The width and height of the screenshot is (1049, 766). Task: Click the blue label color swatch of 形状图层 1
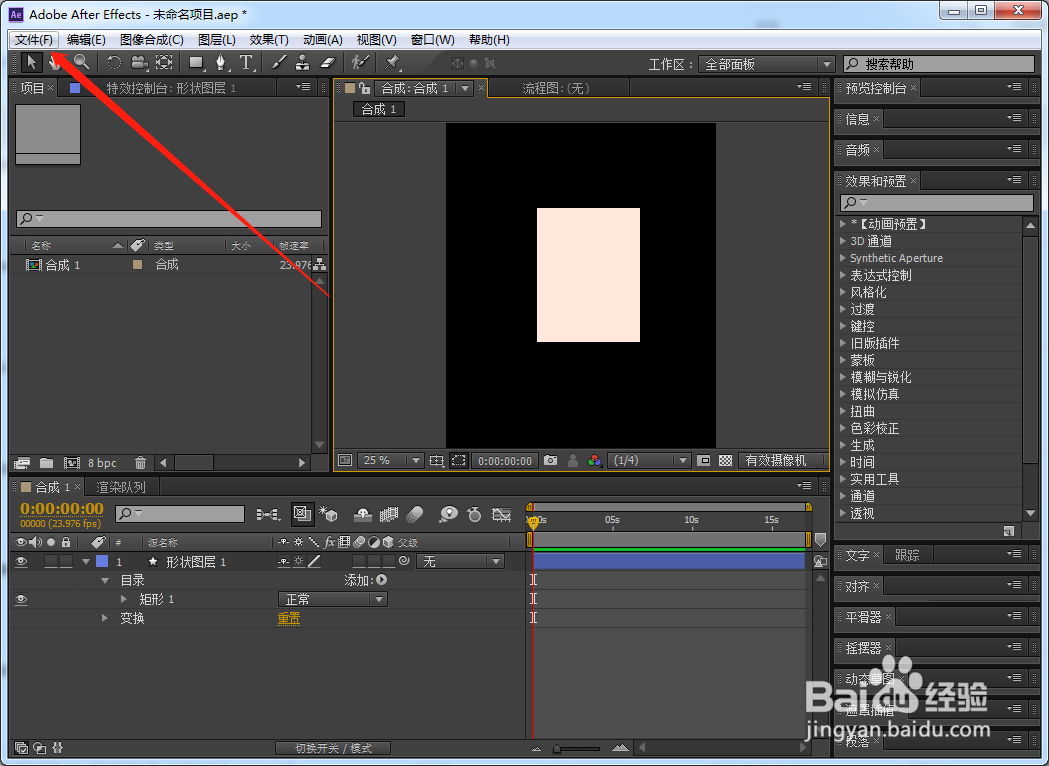[x=102, y=562]
